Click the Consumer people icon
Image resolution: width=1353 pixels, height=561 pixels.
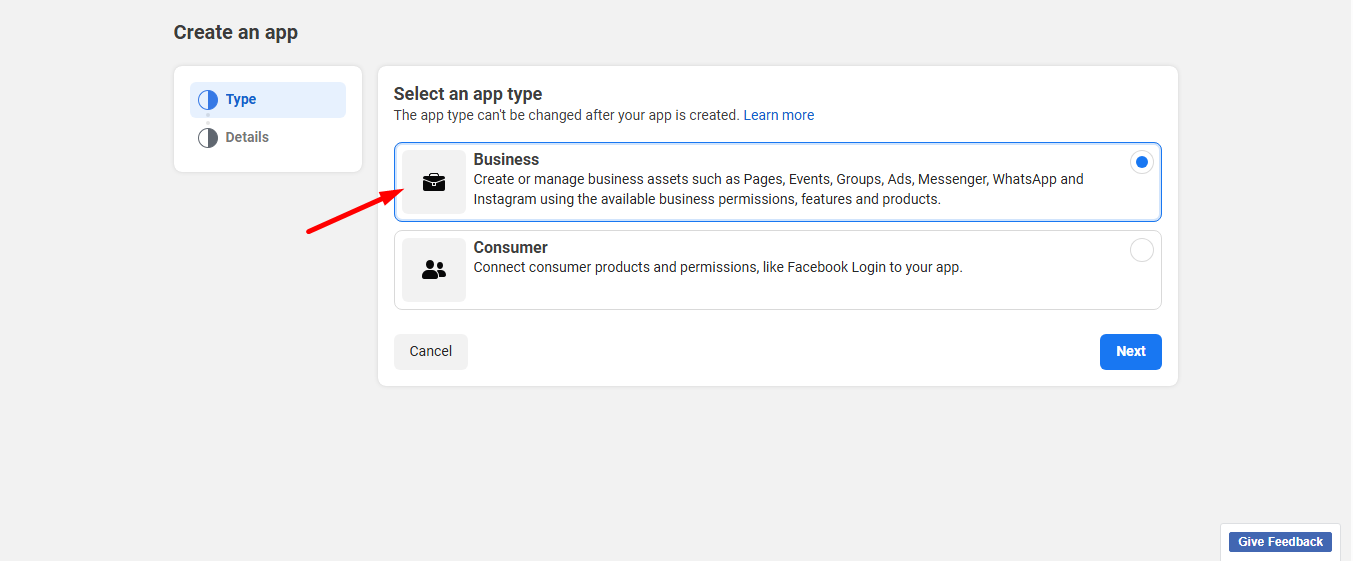pos(434,270)
